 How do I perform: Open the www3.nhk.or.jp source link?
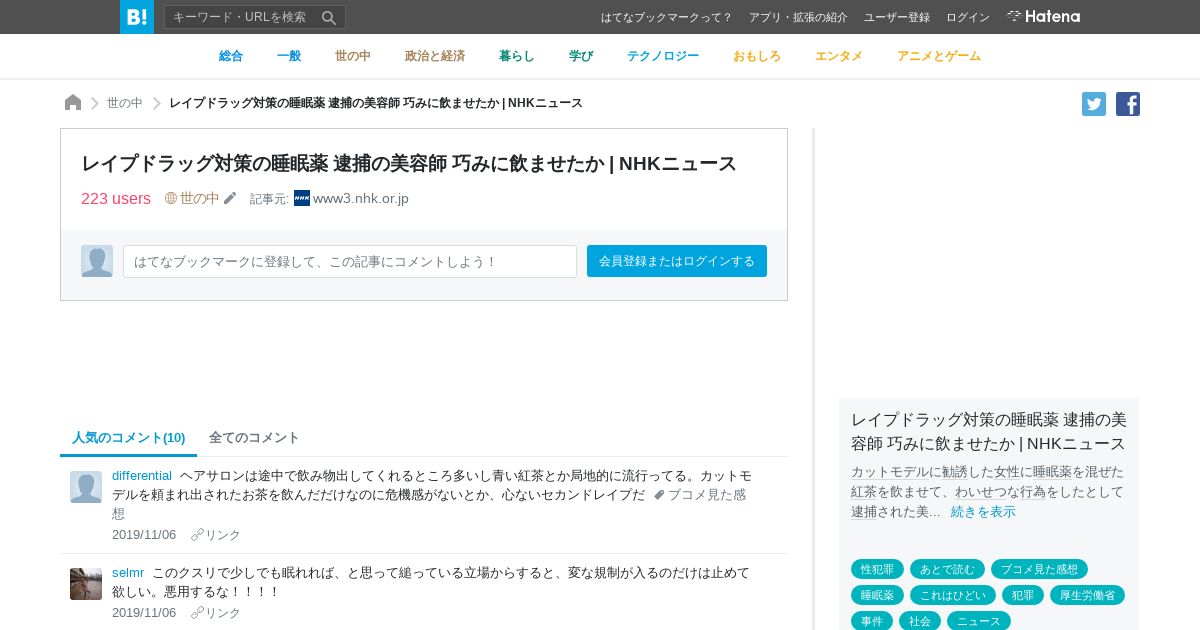361,198
